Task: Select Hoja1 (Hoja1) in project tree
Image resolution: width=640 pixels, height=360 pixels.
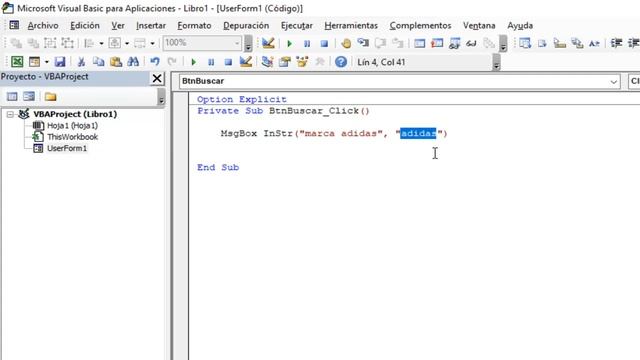Action: 72,126
